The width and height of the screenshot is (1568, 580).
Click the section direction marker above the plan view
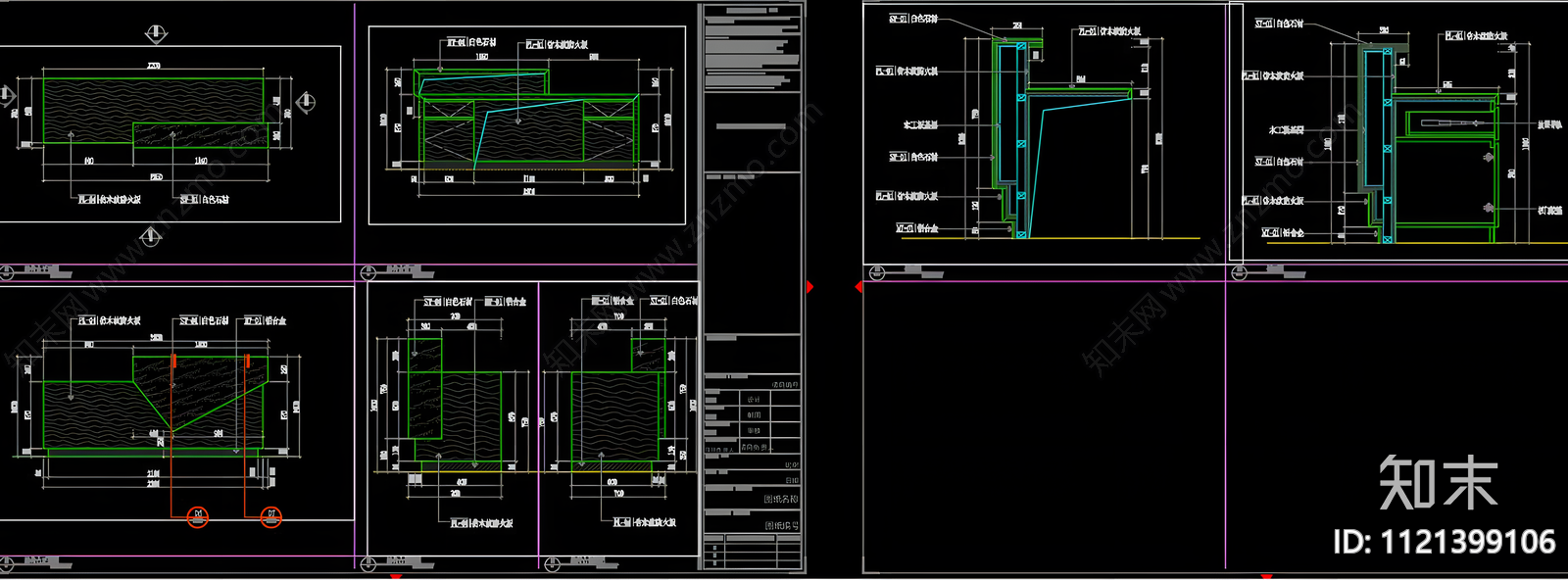(x=155, y=34)
